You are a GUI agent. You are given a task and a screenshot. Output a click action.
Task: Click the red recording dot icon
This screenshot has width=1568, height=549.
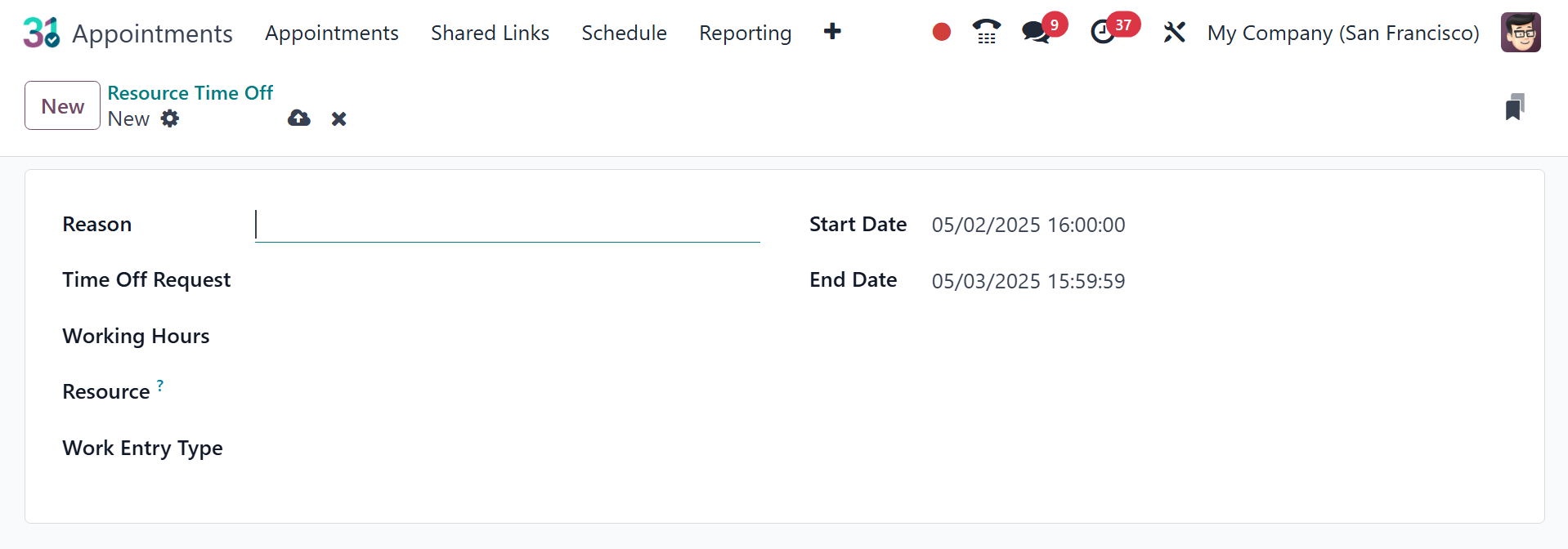[942, 32]
